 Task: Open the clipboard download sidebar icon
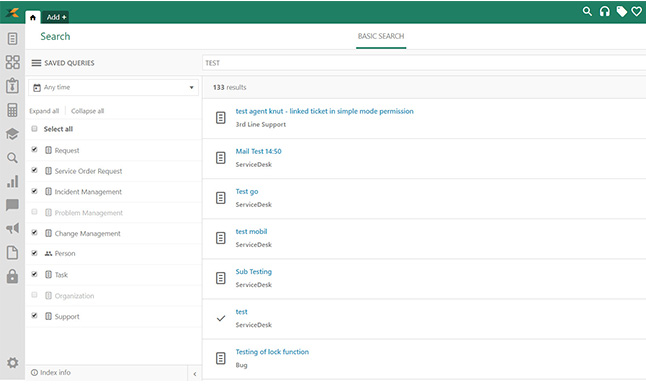tap(12, 86)
